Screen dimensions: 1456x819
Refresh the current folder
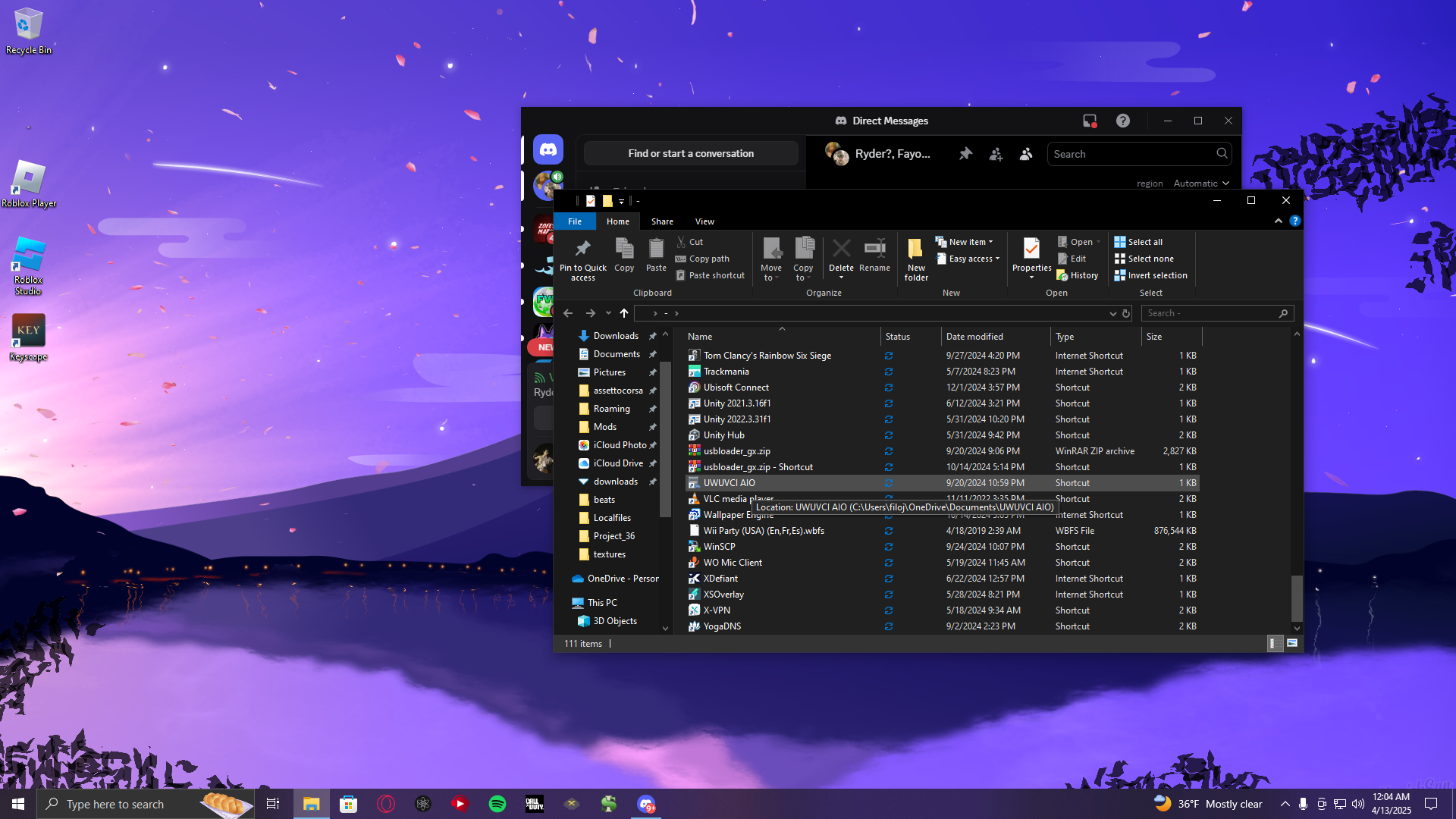point(1126,313)
